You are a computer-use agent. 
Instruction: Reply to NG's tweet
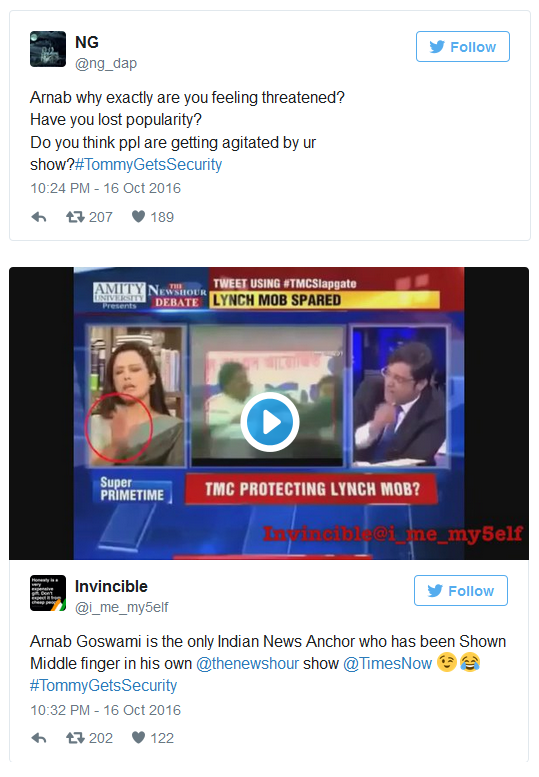(x=39, y=217)
